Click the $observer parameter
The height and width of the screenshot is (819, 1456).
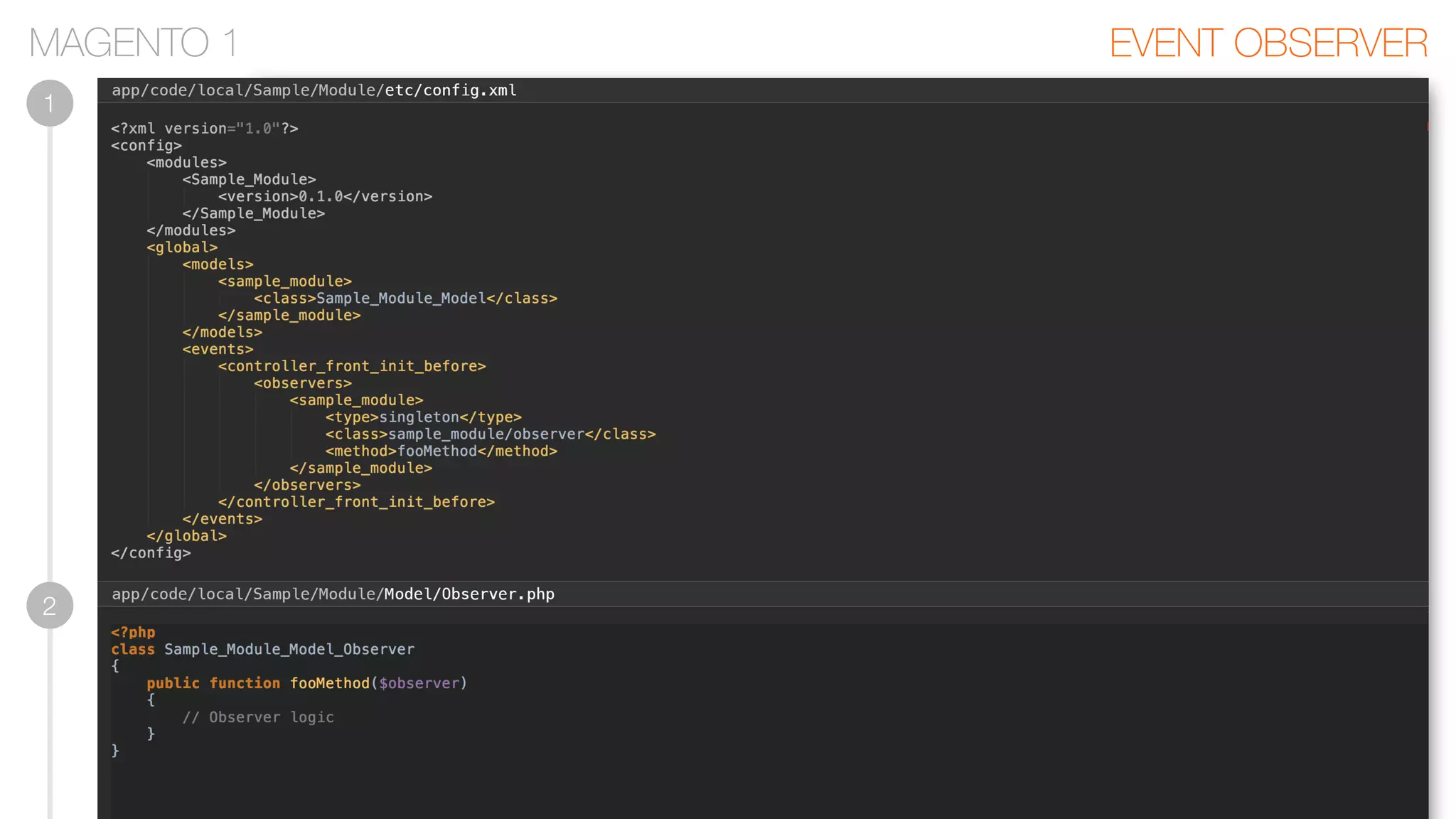pos(419,683)
